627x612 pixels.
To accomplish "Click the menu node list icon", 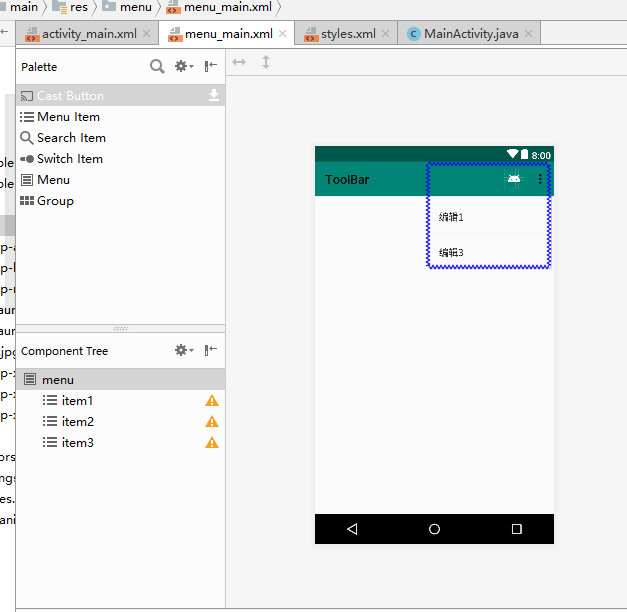I will (x=30, y=379).
